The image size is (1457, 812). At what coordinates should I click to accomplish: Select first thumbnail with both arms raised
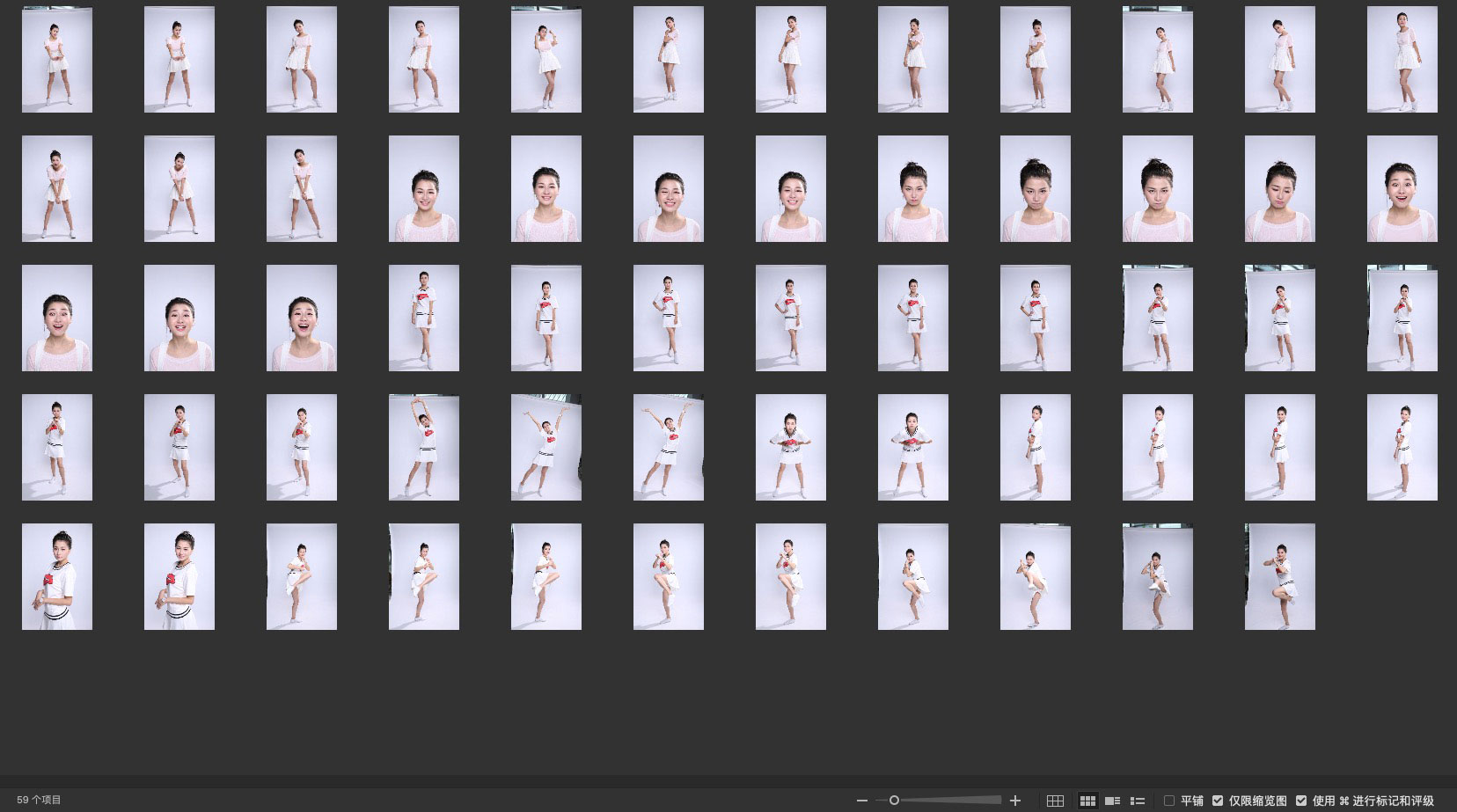(x=424, y=448)
